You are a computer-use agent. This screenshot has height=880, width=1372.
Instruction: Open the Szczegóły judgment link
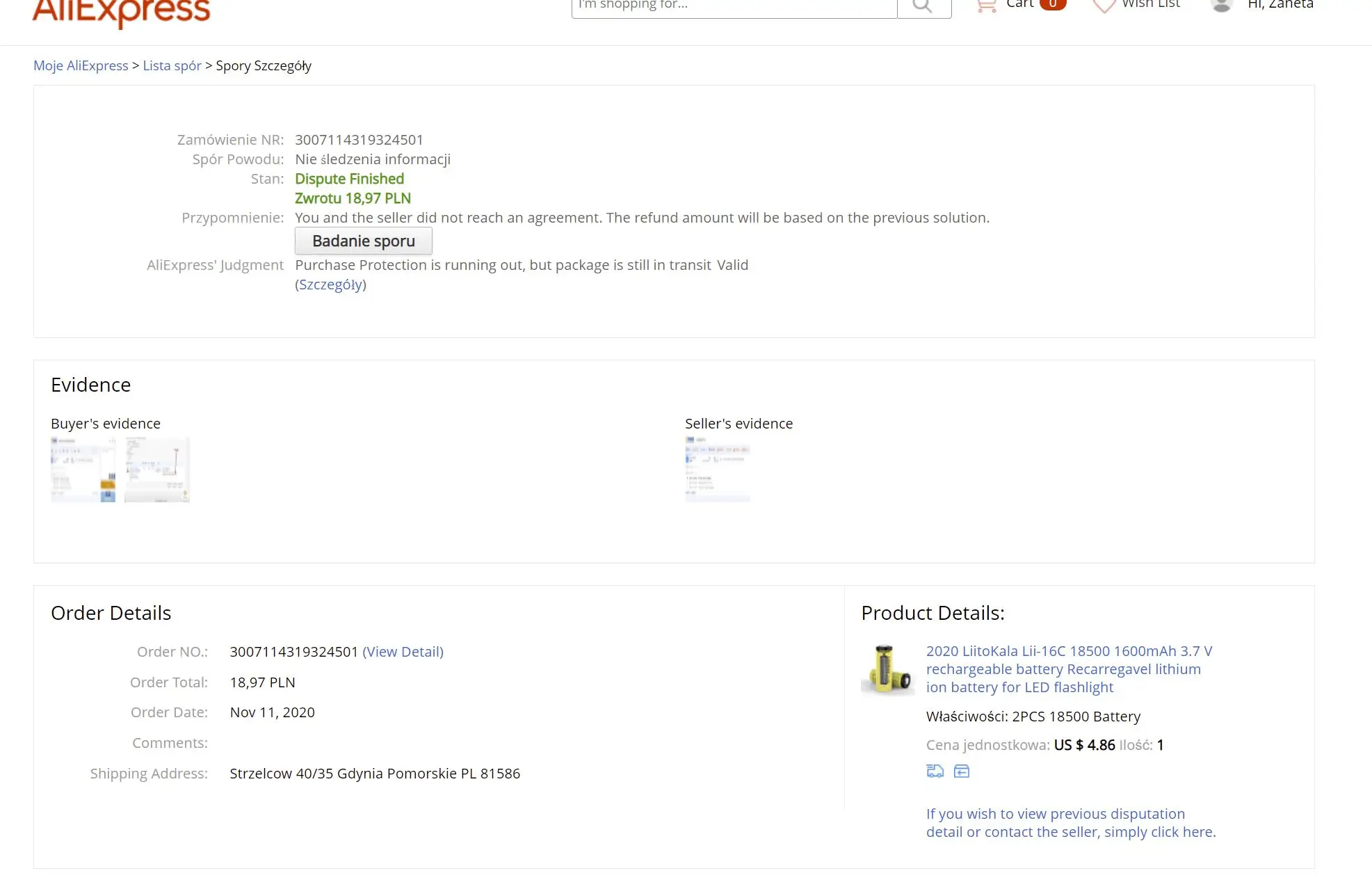[x=330, y=285]
